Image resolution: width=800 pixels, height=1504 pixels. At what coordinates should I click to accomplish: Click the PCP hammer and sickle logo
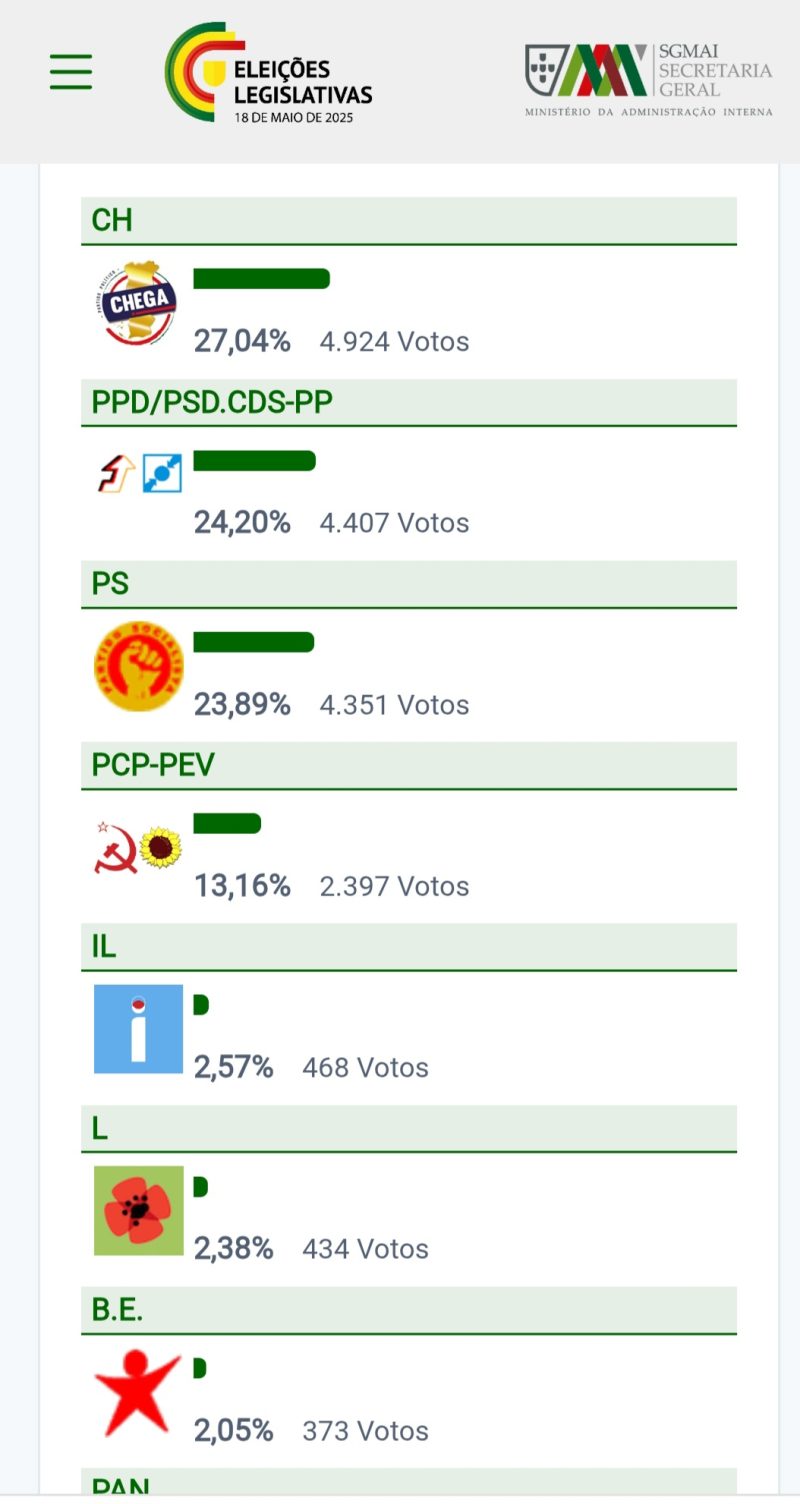click(x=115, y=847)
